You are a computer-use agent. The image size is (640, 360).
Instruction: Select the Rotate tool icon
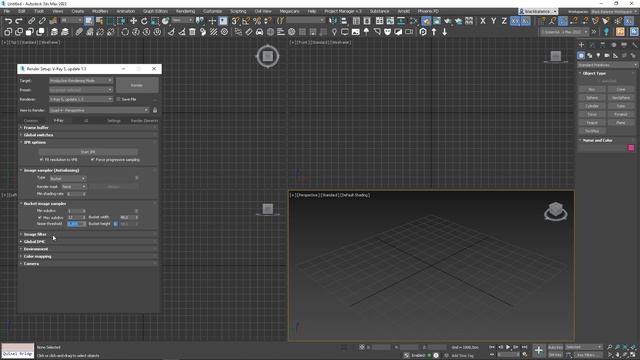(x=144, y=20)
